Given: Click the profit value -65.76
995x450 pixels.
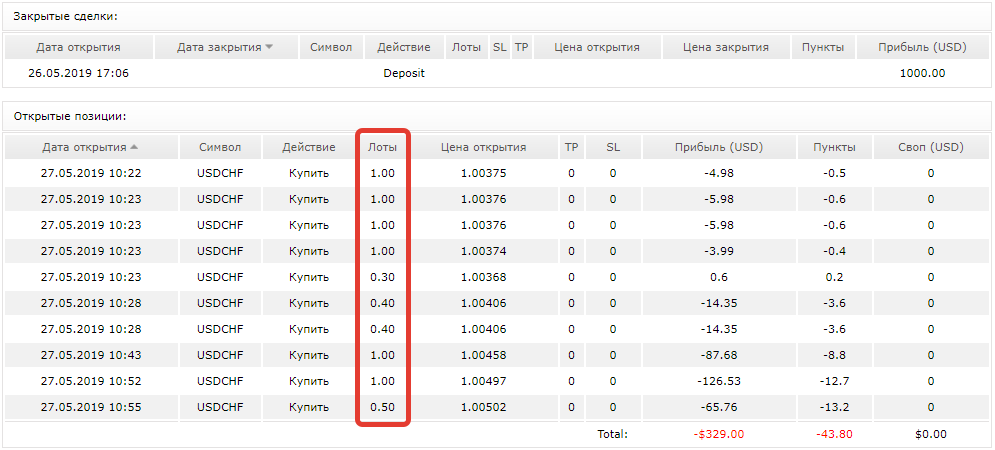Looking at the screenshot, I should 719,407.
